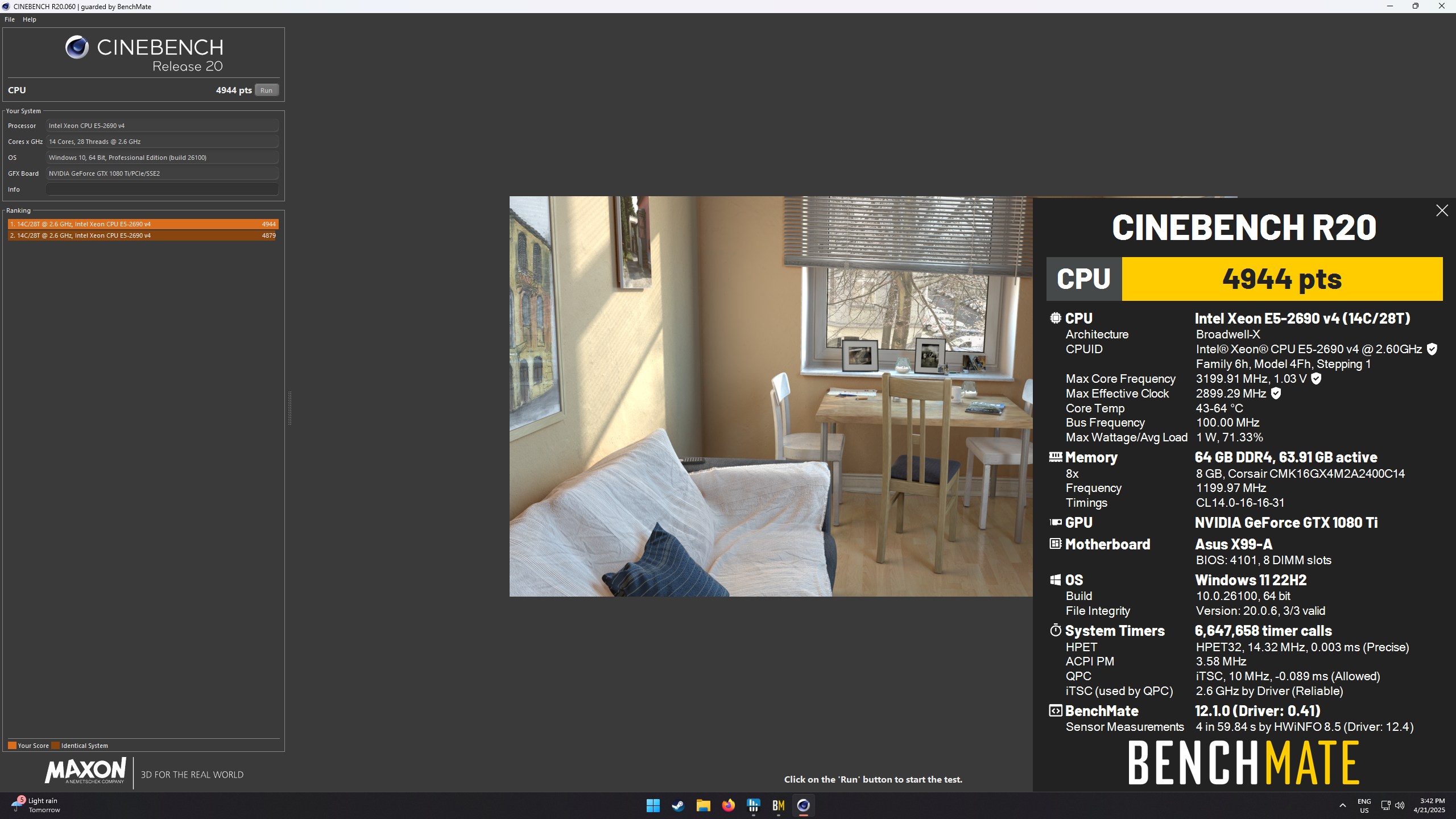Click the Motherboard icon in BenchMate panel
The image size is (1456, 819).
click(x=1056, y=544)
